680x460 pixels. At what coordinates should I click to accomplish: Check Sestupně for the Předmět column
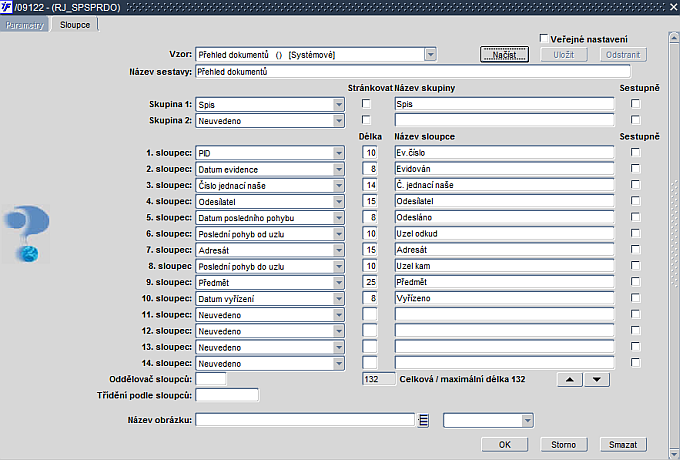tap(635, 282)
